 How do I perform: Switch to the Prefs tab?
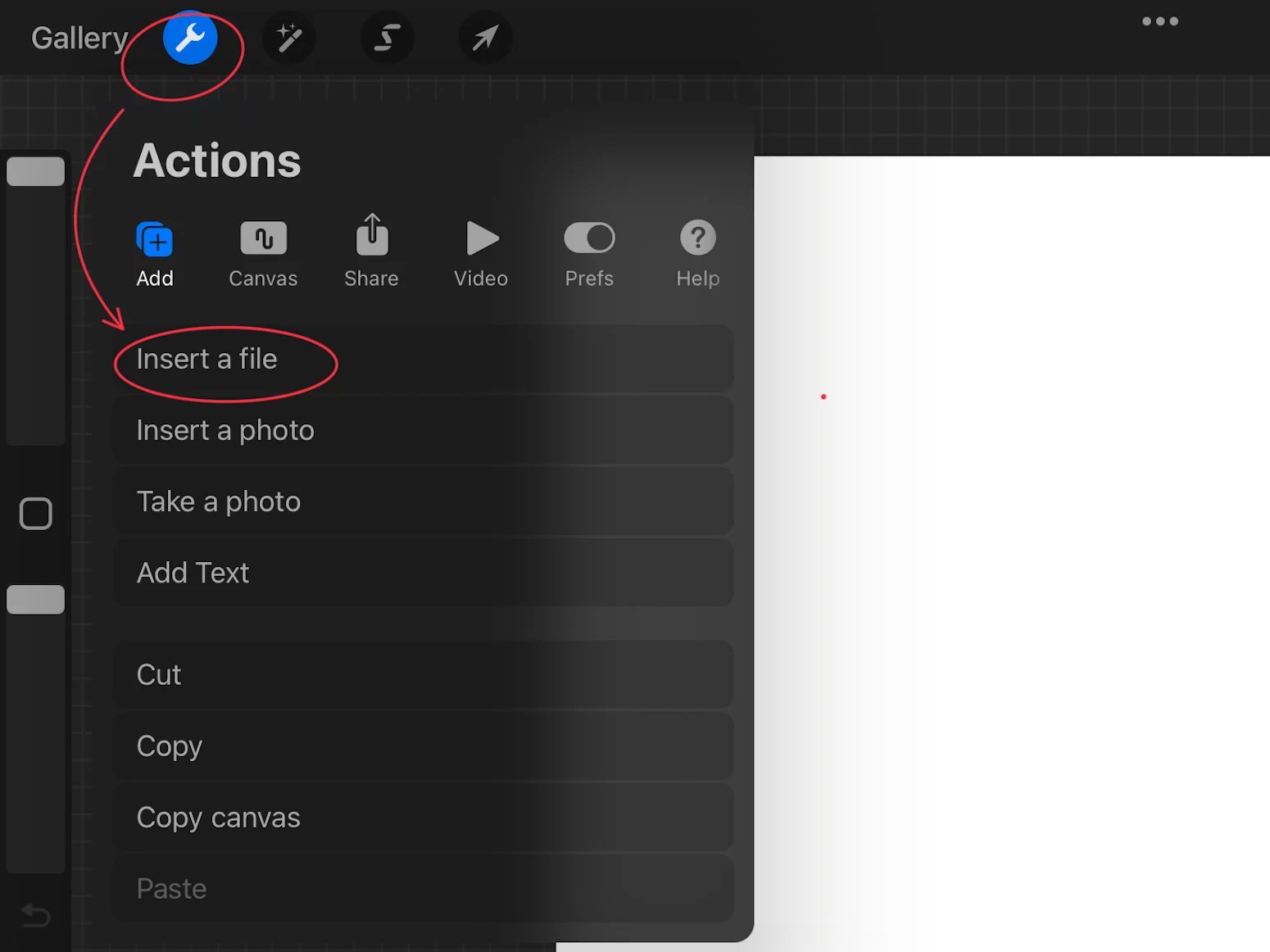(x=589, y=254)
